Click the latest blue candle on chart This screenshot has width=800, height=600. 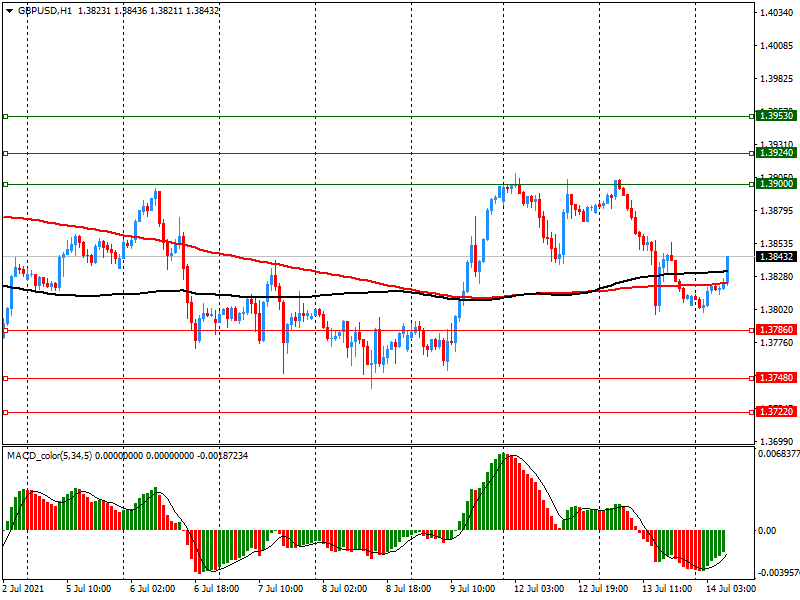click(x=727, y=269)
